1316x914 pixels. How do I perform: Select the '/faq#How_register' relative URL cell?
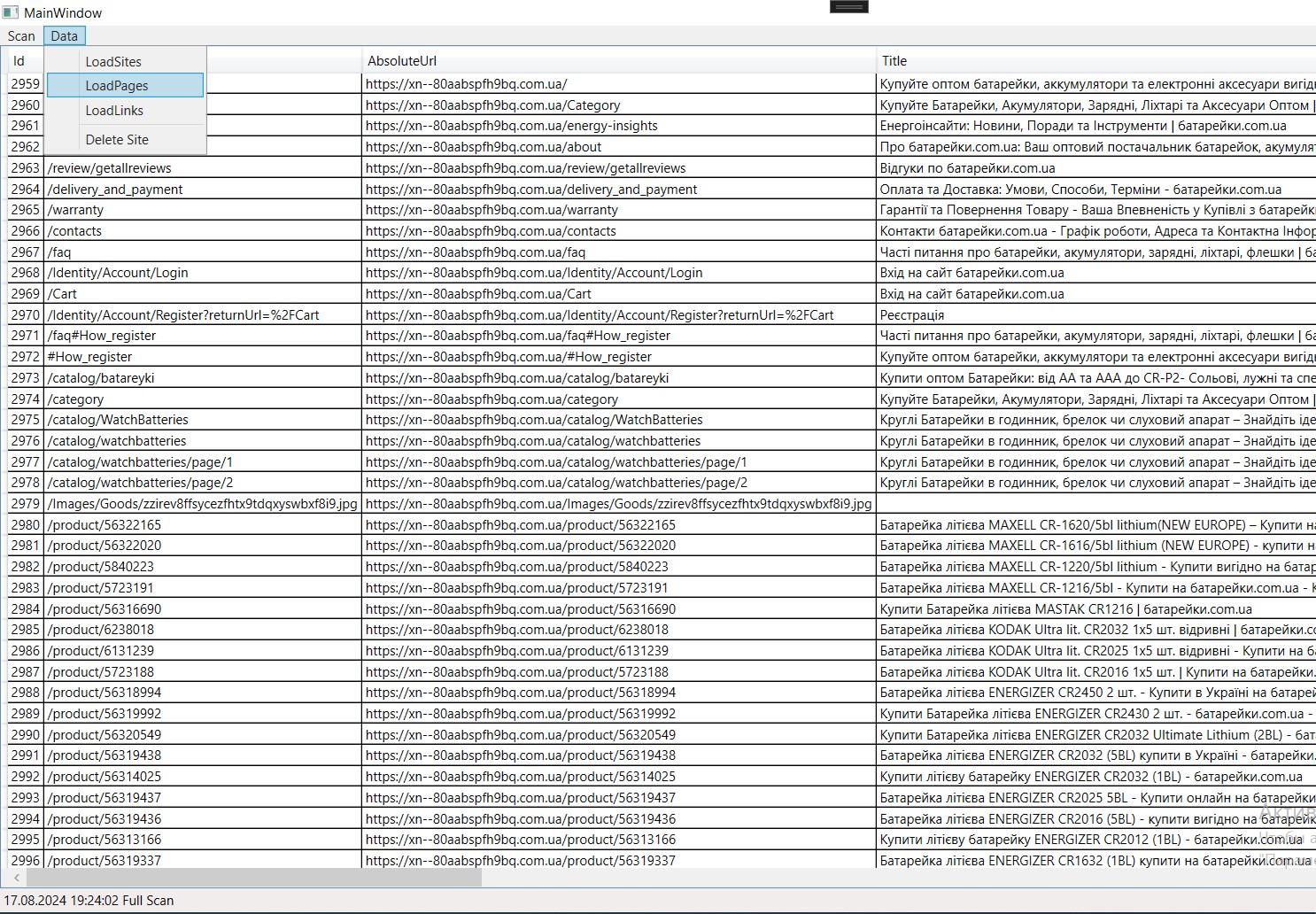[203, 336]
